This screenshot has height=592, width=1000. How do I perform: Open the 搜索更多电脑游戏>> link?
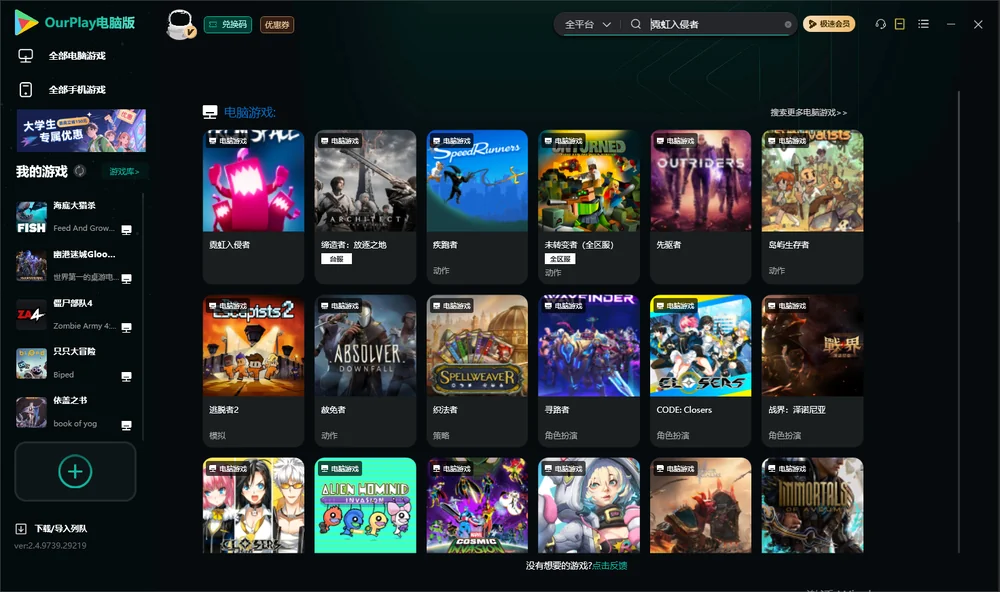click(809, 112)
